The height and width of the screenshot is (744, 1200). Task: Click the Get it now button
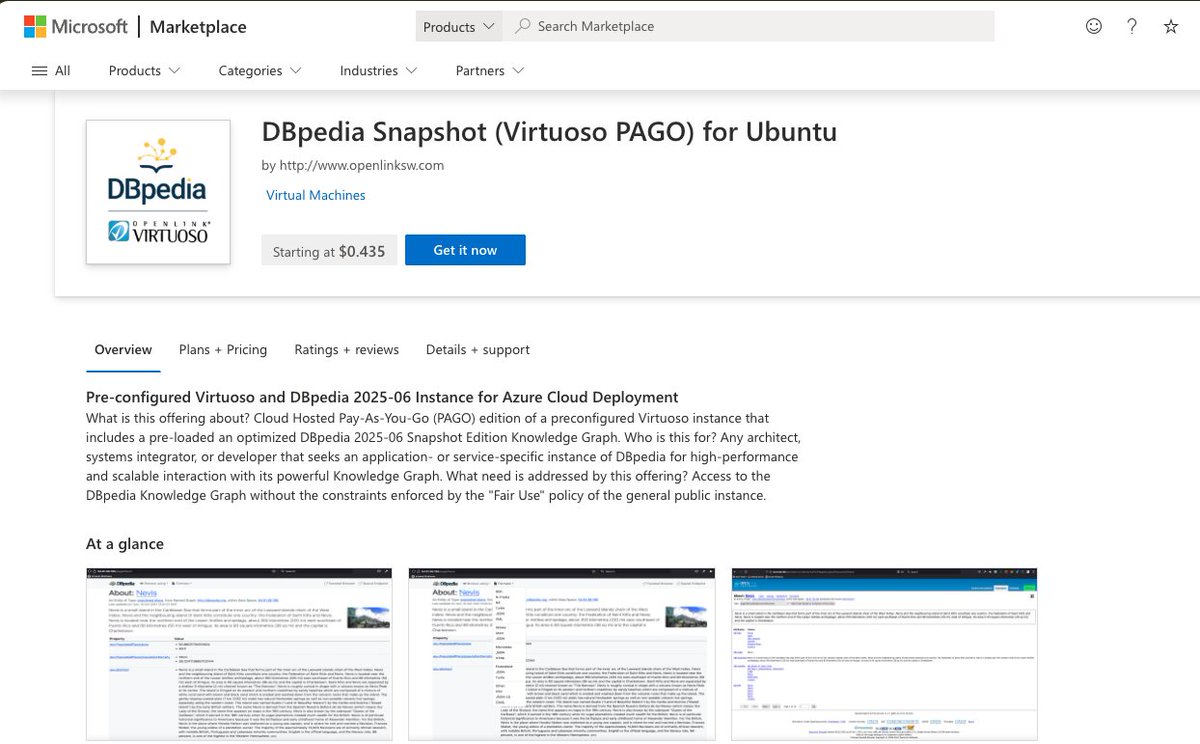[x=465, y=250]
